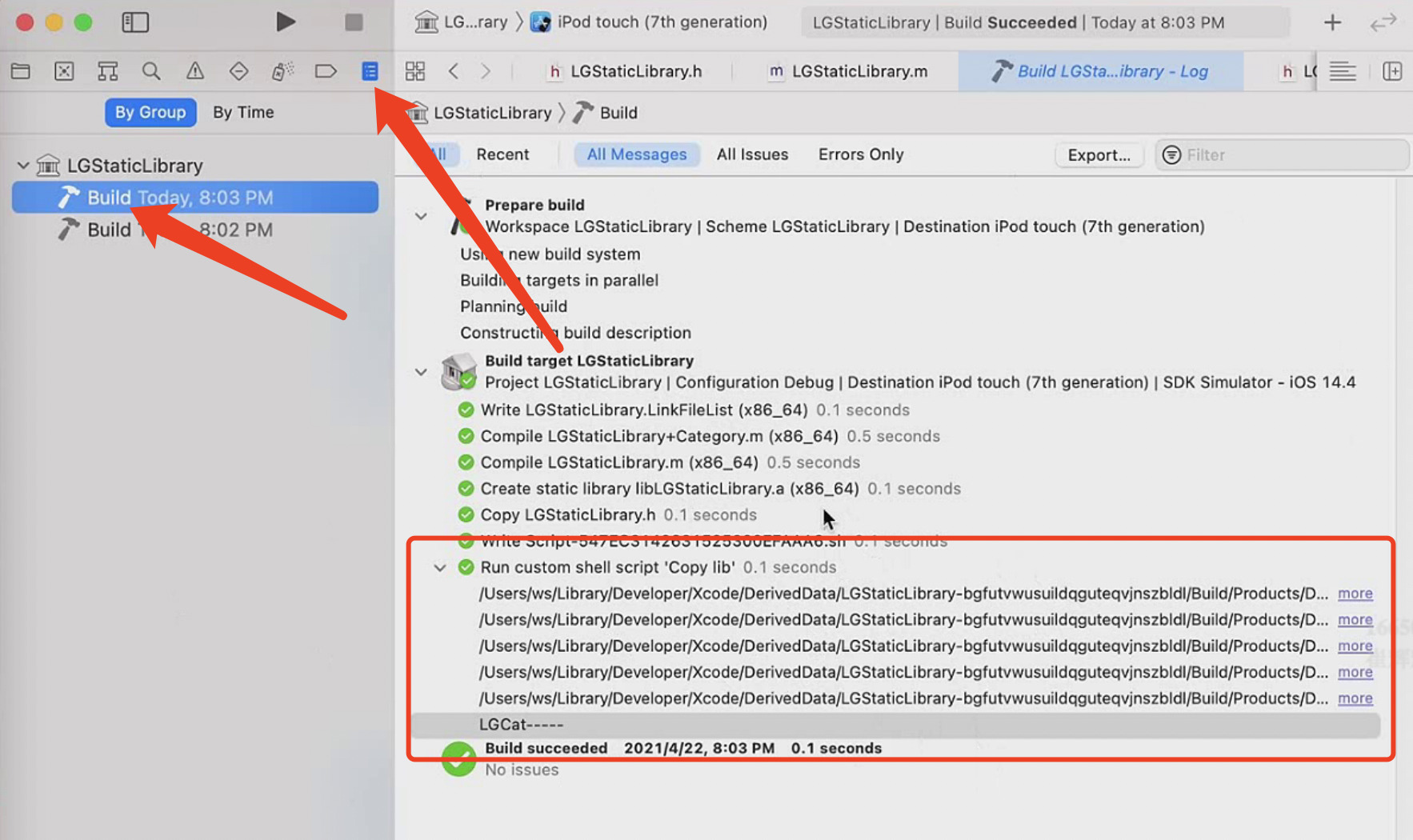The width and height of the screenshot is (1413, 840).
Task: Go forward in editor history
Action: (x=485, y=71)
